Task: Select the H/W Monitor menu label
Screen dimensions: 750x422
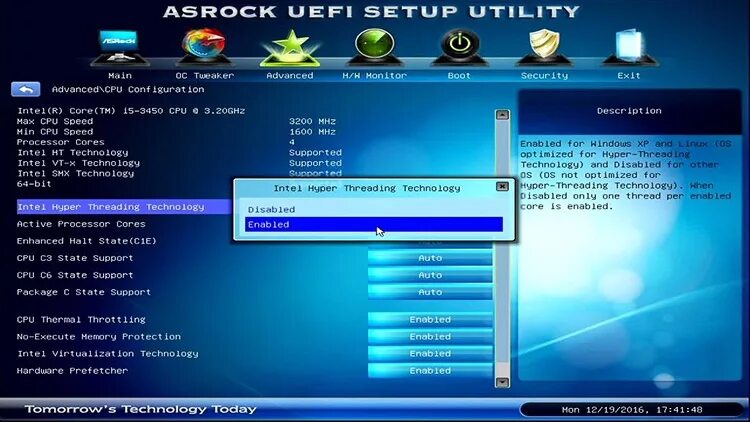Action: (x=375, y=76)
